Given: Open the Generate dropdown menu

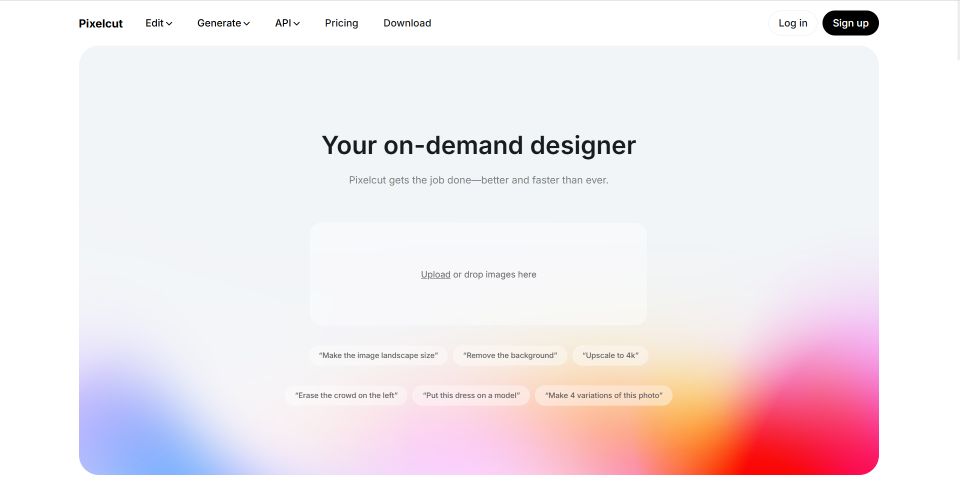Looking at the screenshot, I should (x=223, y=23).
